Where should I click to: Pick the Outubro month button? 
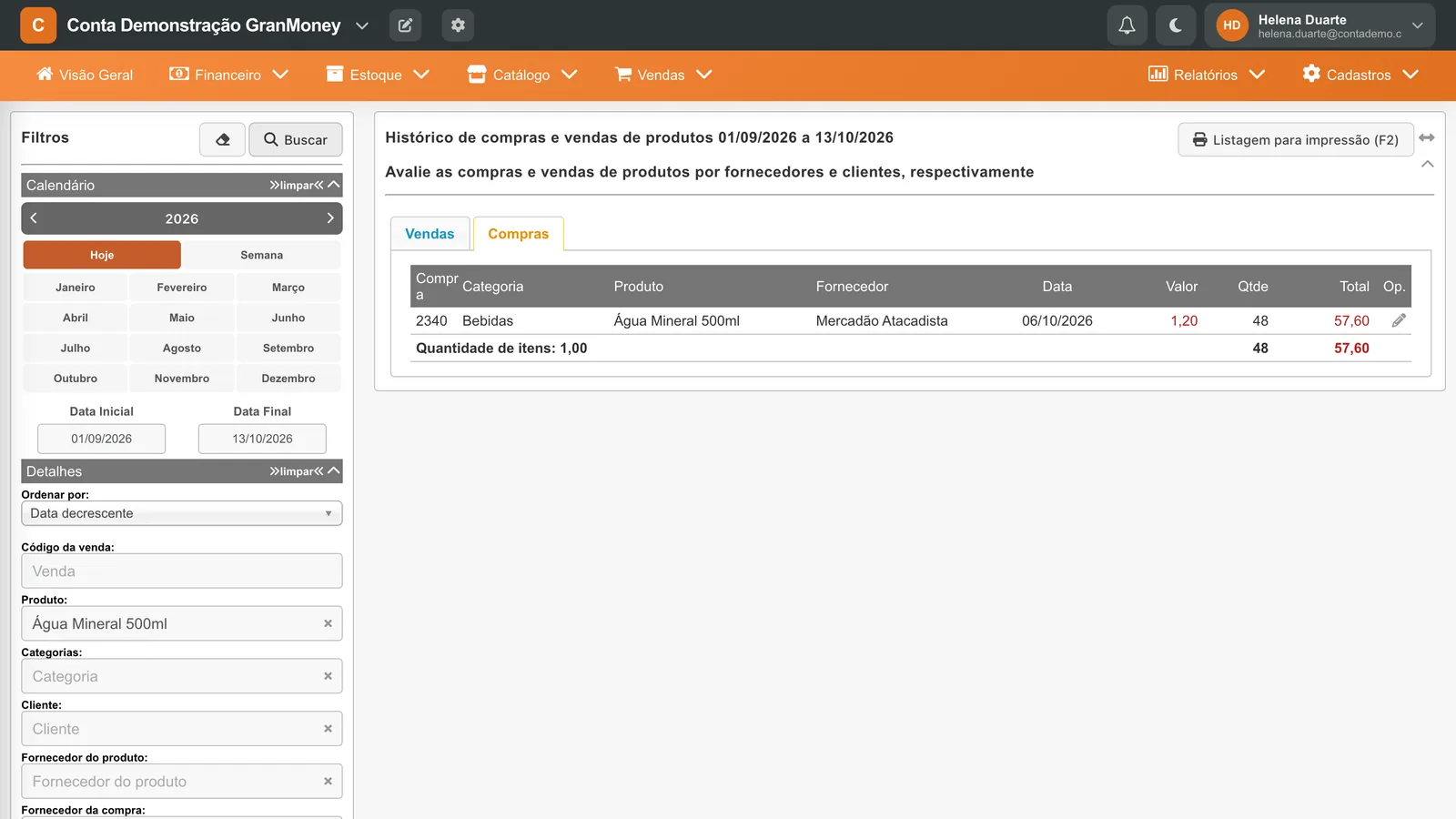(x=76, y=379)
